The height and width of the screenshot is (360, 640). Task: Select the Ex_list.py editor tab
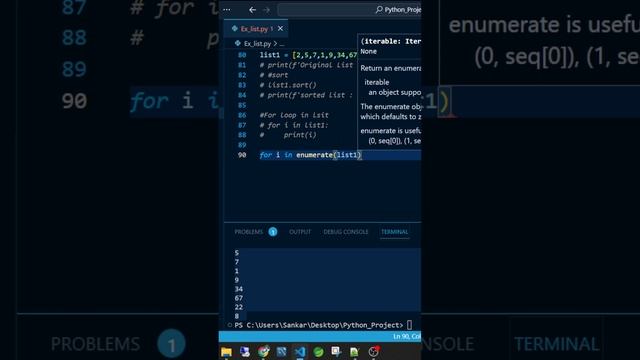click(x=256, y=29)
